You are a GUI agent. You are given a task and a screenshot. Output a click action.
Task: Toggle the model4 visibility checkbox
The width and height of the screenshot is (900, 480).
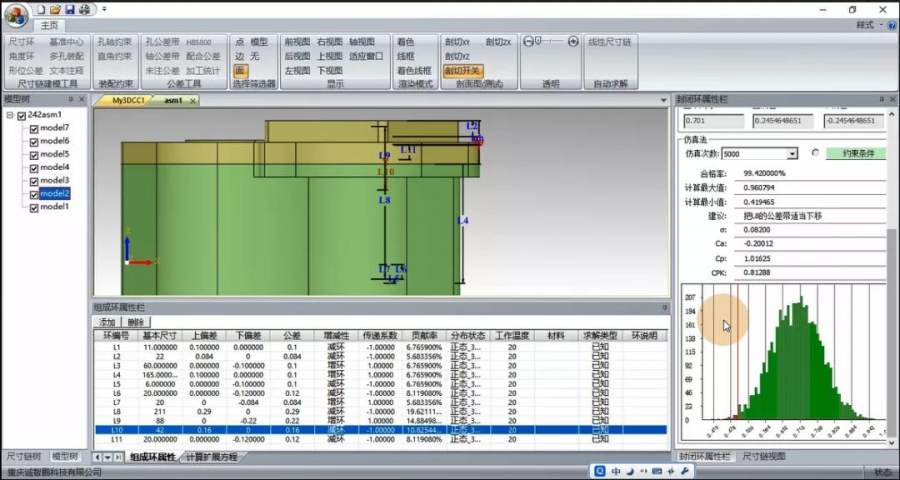(x=35, y=168)
